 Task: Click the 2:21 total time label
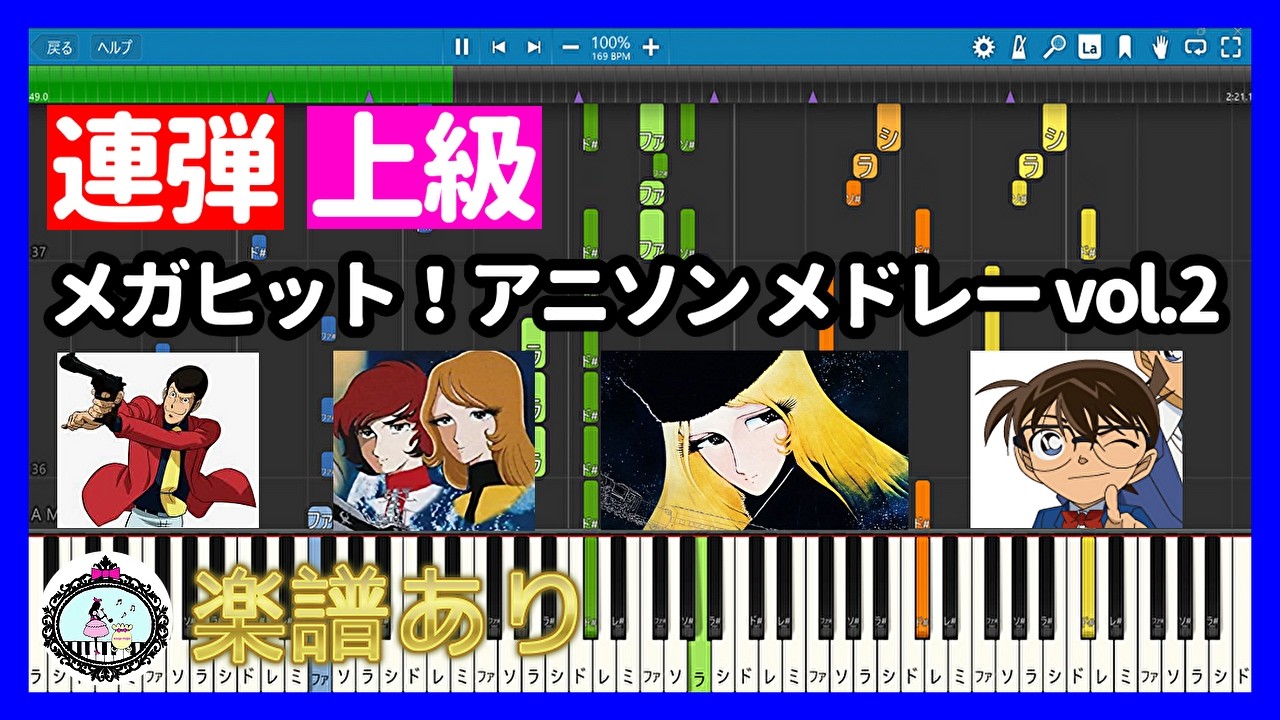[1238, 98]
